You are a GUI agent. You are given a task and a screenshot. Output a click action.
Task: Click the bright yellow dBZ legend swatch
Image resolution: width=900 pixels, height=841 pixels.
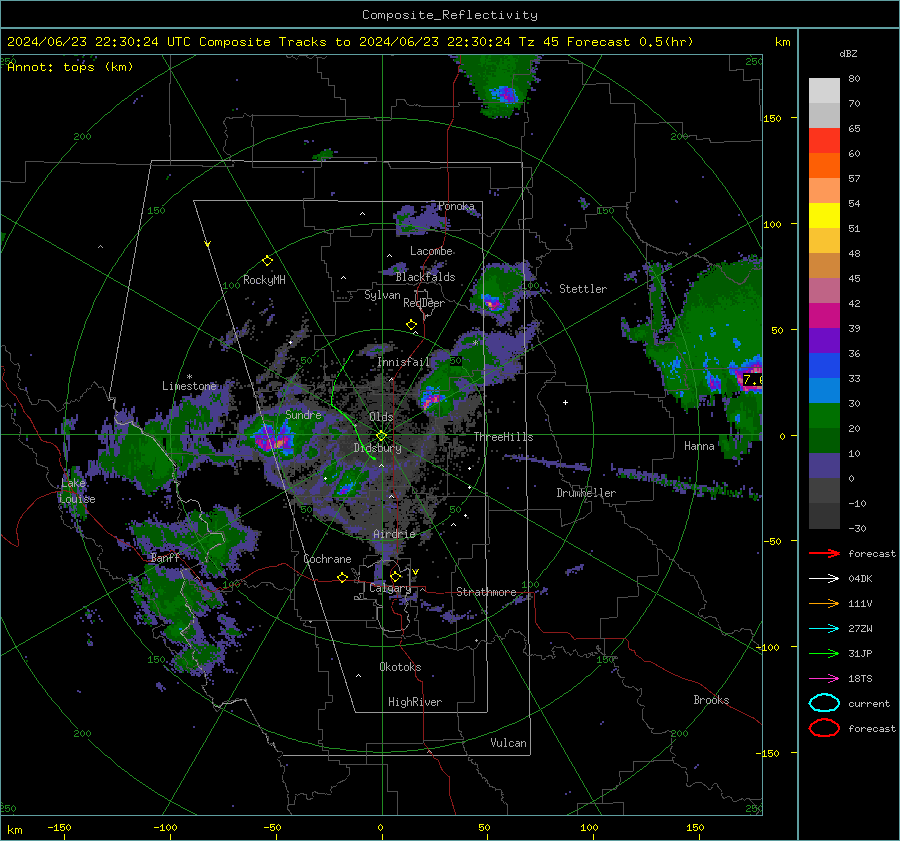pyautogui.click(x=824, y=216)
